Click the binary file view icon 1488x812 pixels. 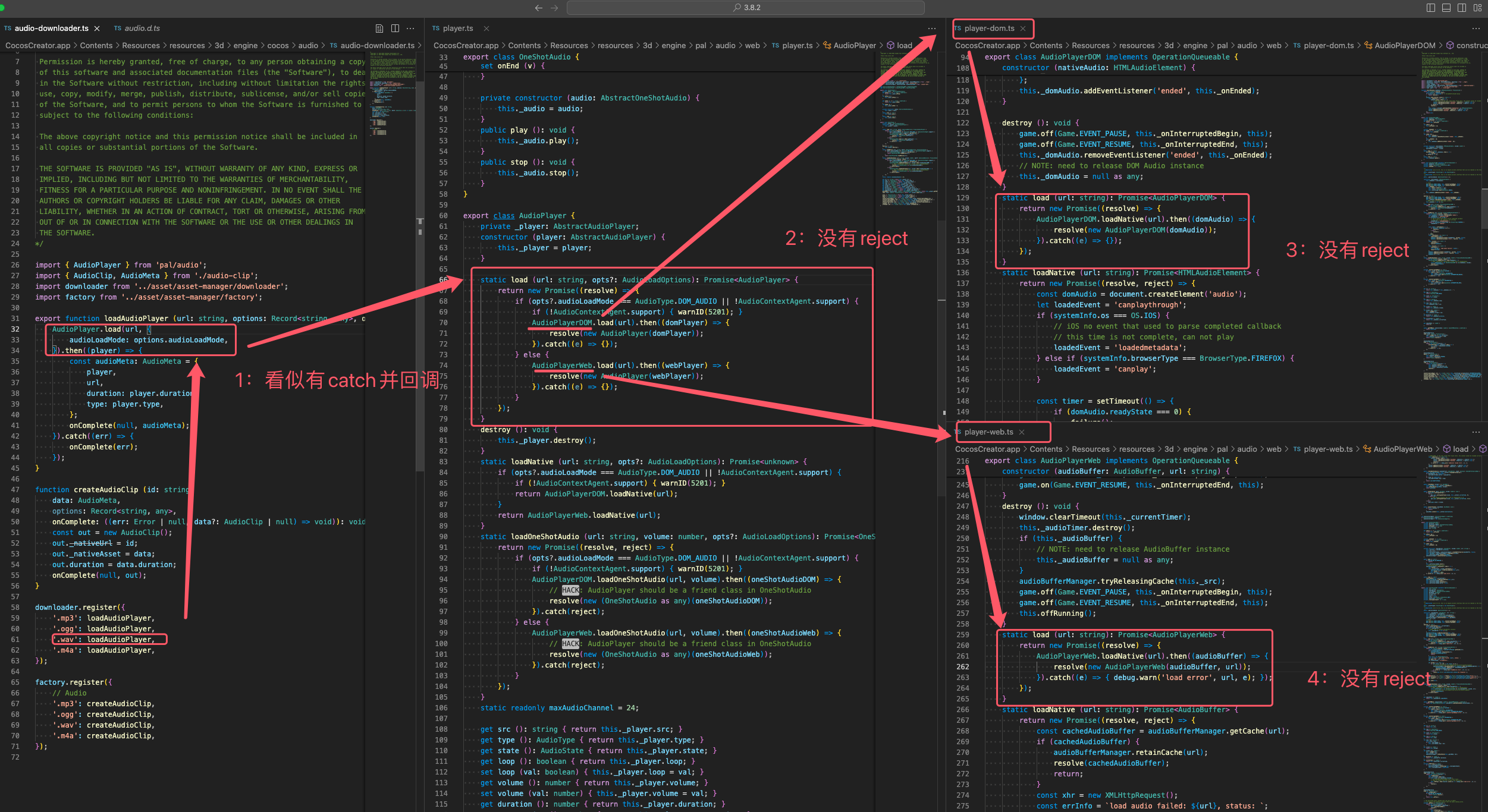pos(379,29)
